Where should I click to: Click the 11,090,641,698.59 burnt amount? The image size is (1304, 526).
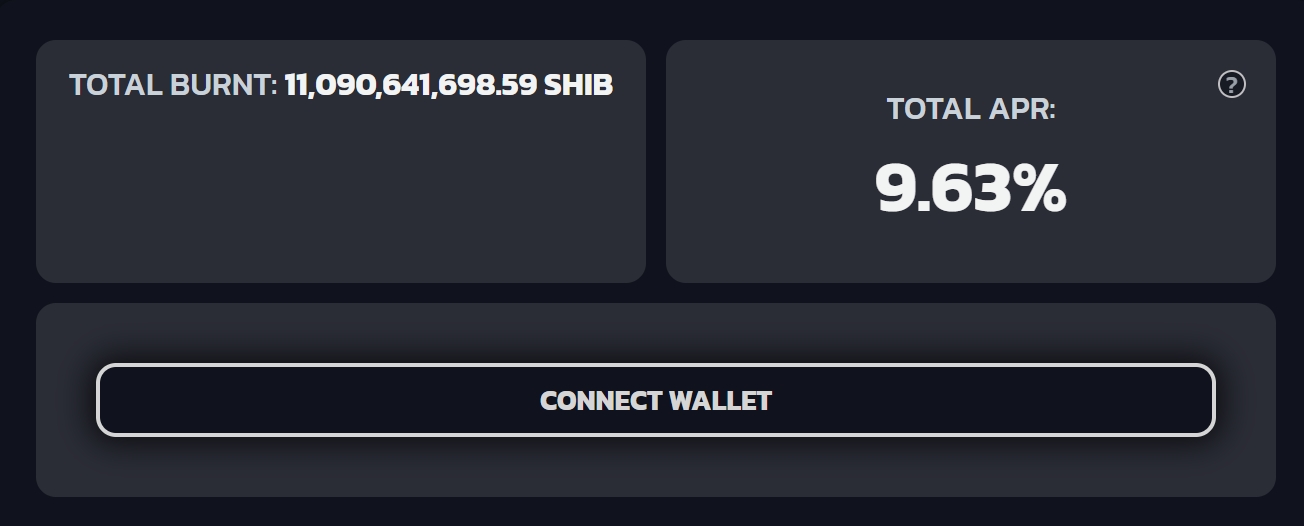411,85
